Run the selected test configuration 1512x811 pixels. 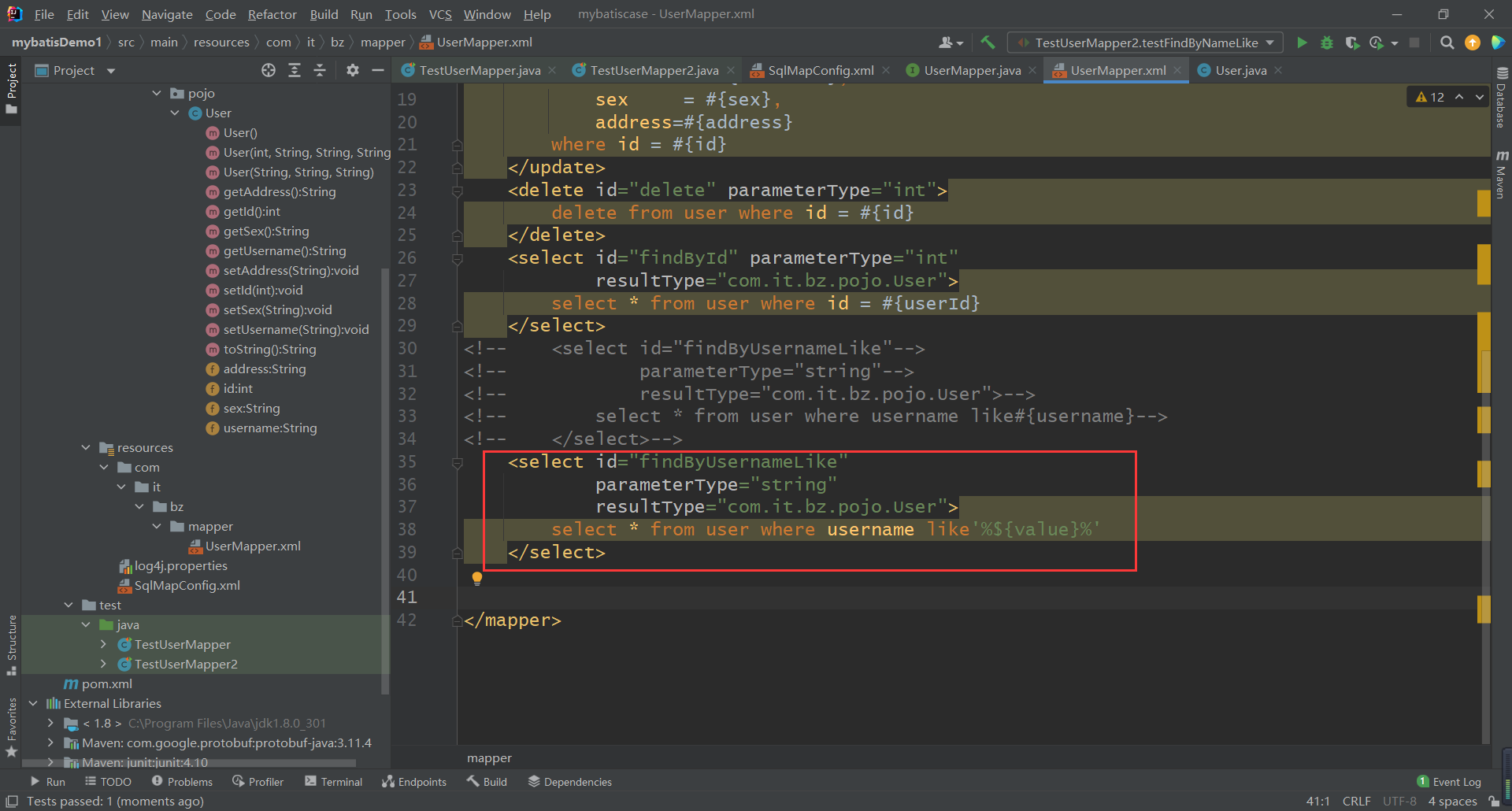[x=1302, y=43]
